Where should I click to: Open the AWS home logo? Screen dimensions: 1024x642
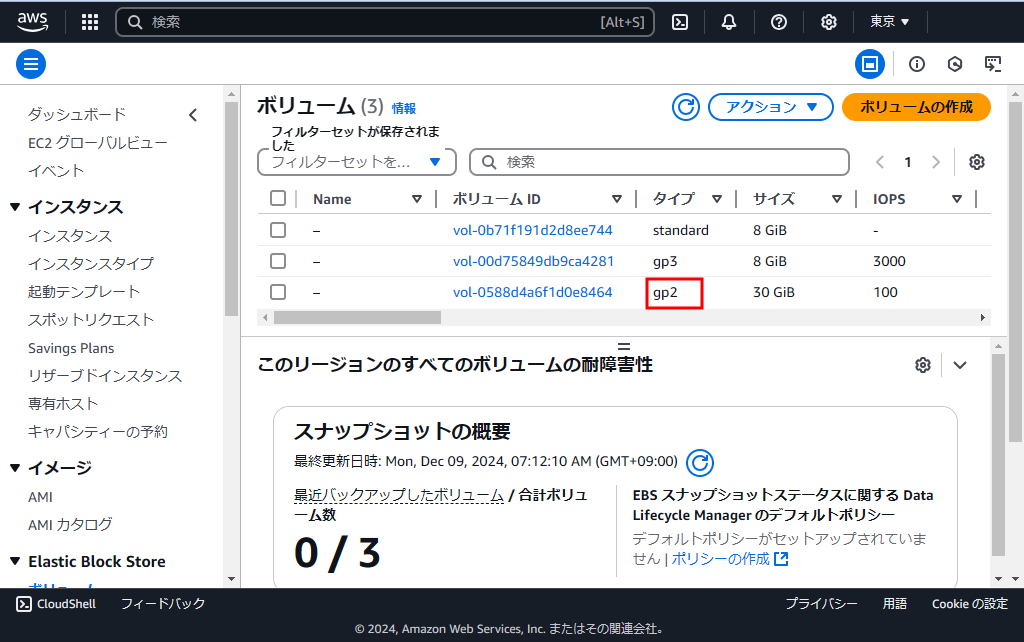pos(32,22)
